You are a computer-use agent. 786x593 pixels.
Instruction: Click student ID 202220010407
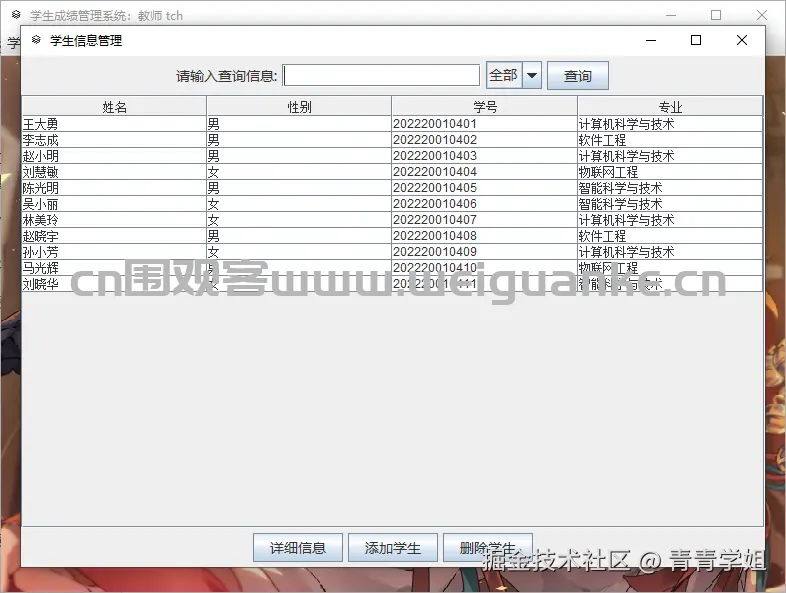(435, 220)
